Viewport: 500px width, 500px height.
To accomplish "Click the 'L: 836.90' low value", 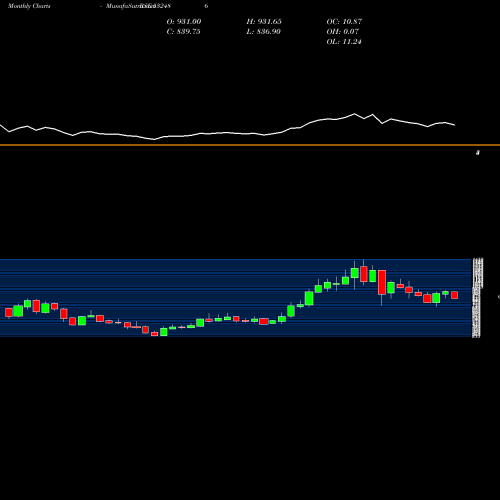I will click(x=263, y=31).
